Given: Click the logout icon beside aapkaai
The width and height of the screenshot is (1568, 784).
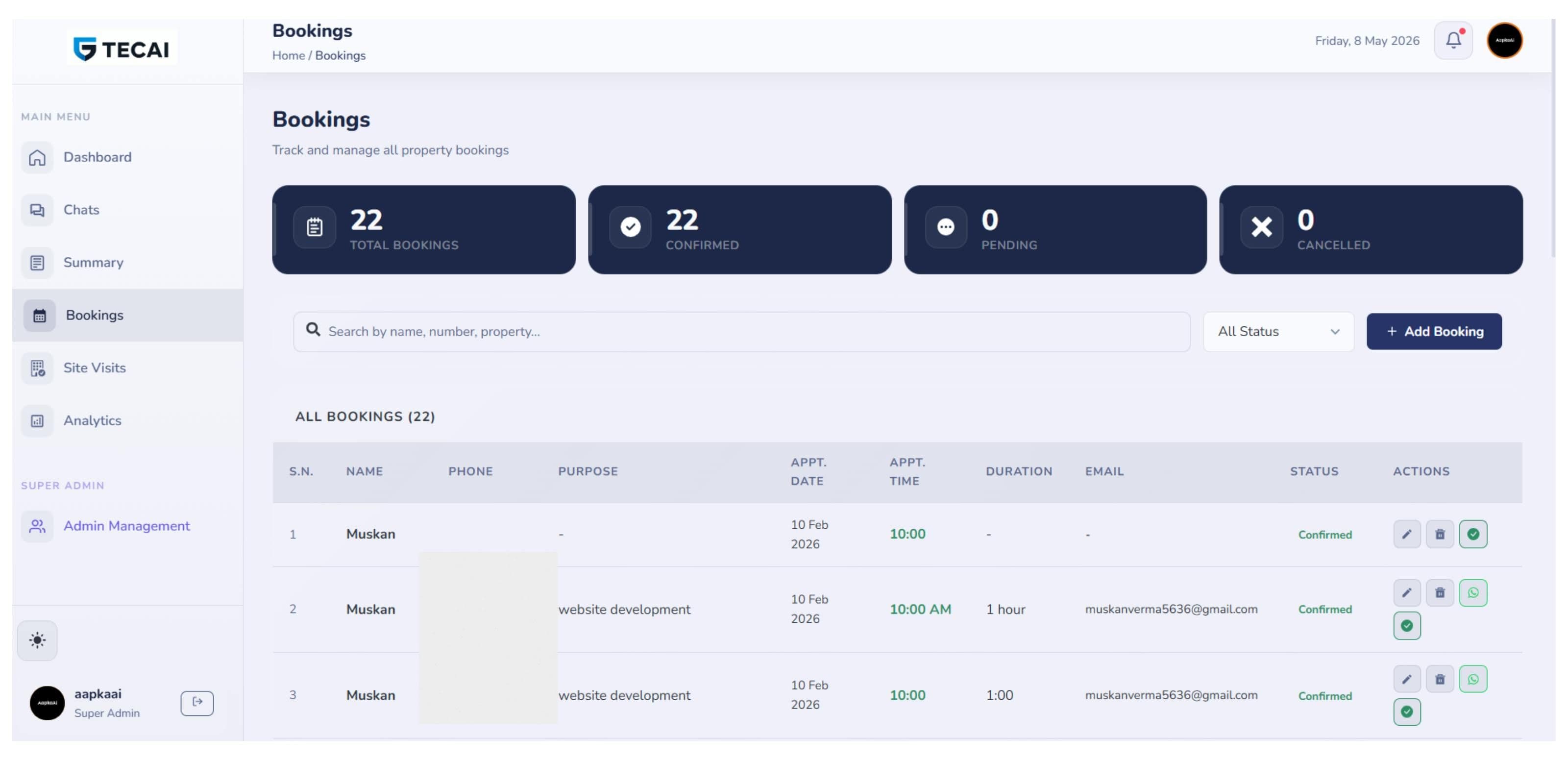Looking at the screenshot, I should coord(197,703).
